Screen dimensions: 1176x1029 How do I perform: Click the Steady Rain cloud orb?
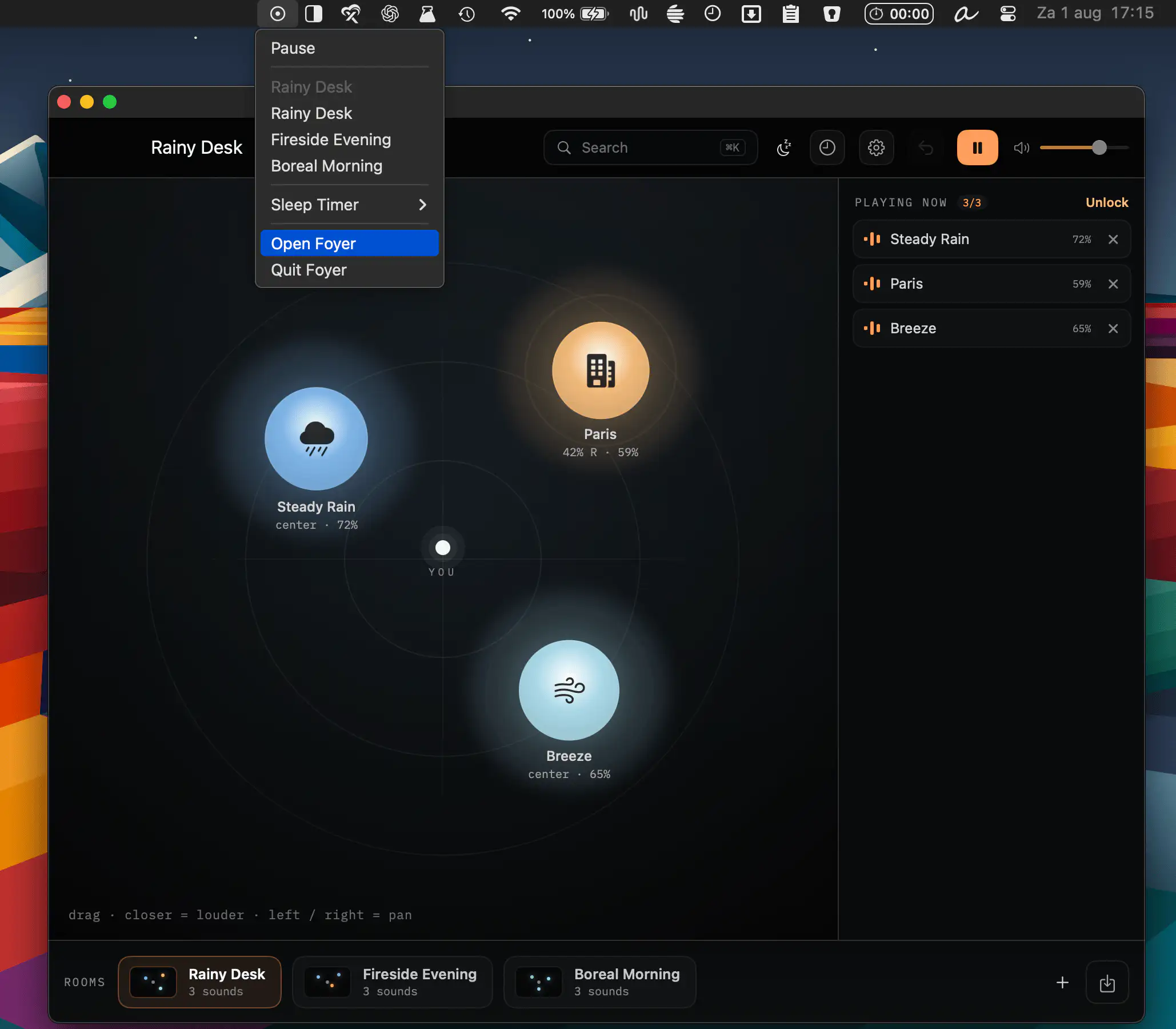(x=316, y=438)
